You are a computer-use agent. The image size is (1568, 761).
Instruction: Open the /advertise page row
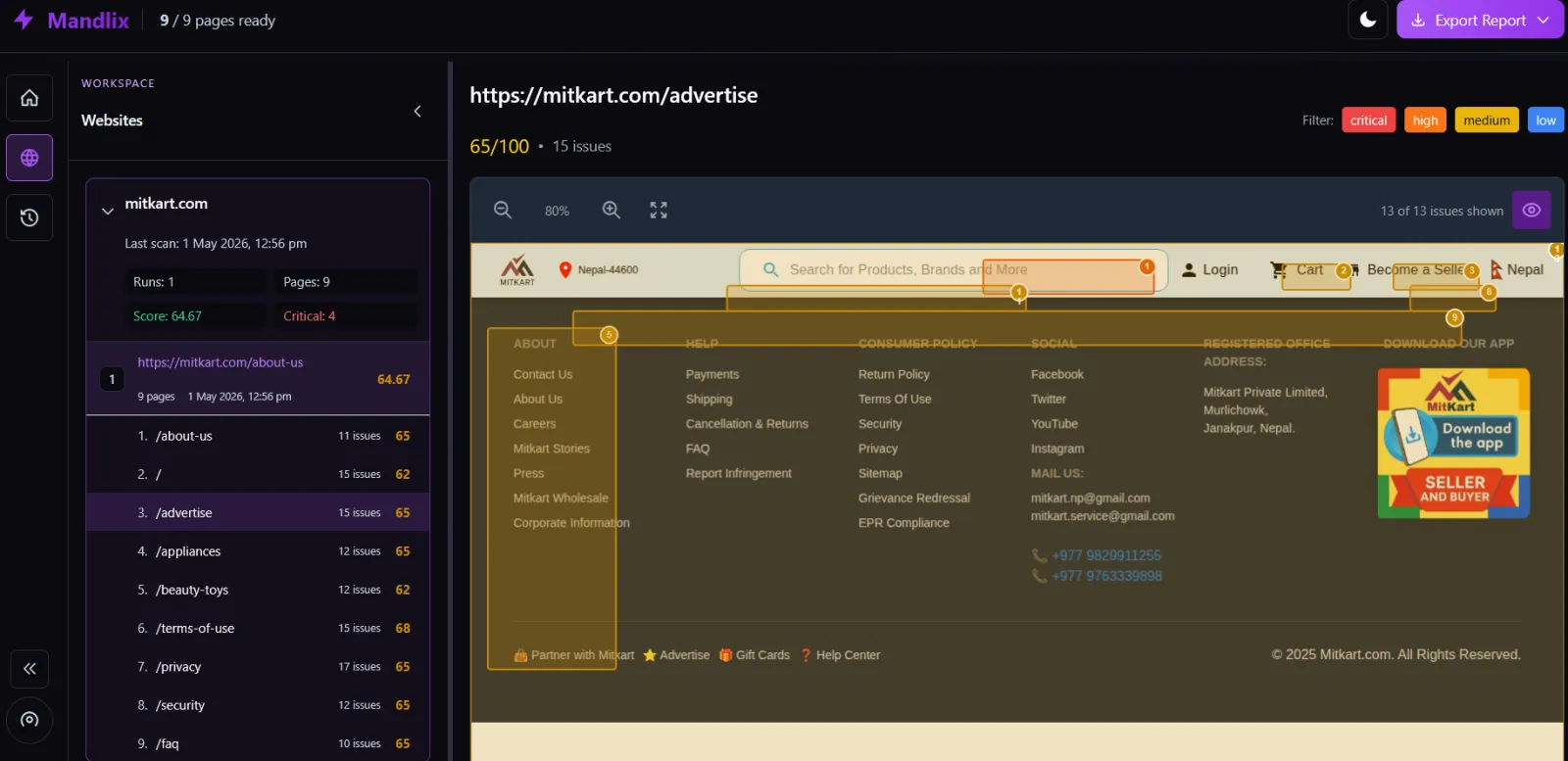258,512
